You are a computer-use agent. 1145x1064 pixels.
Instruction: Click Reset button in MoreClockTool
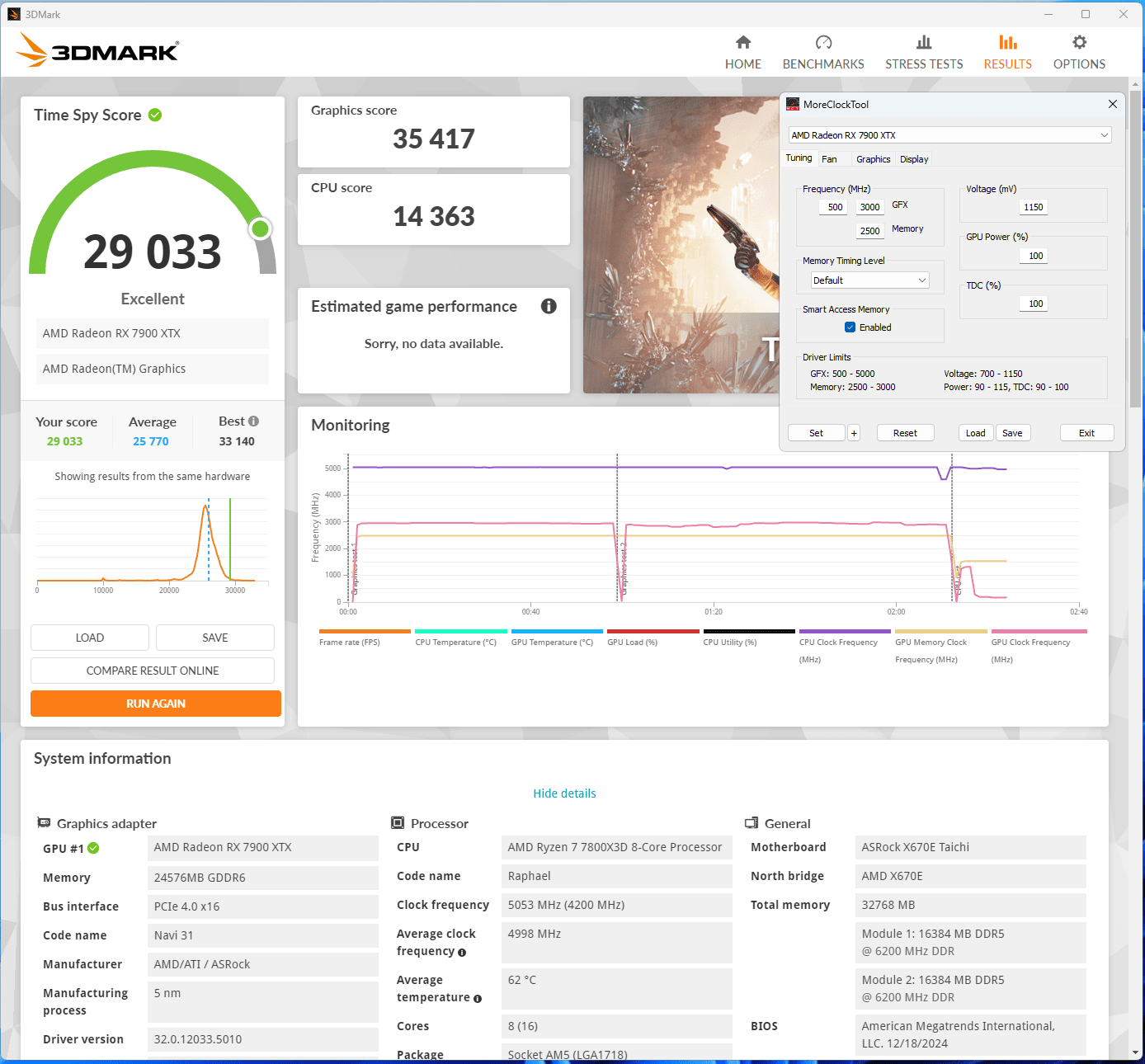[905, 433]
